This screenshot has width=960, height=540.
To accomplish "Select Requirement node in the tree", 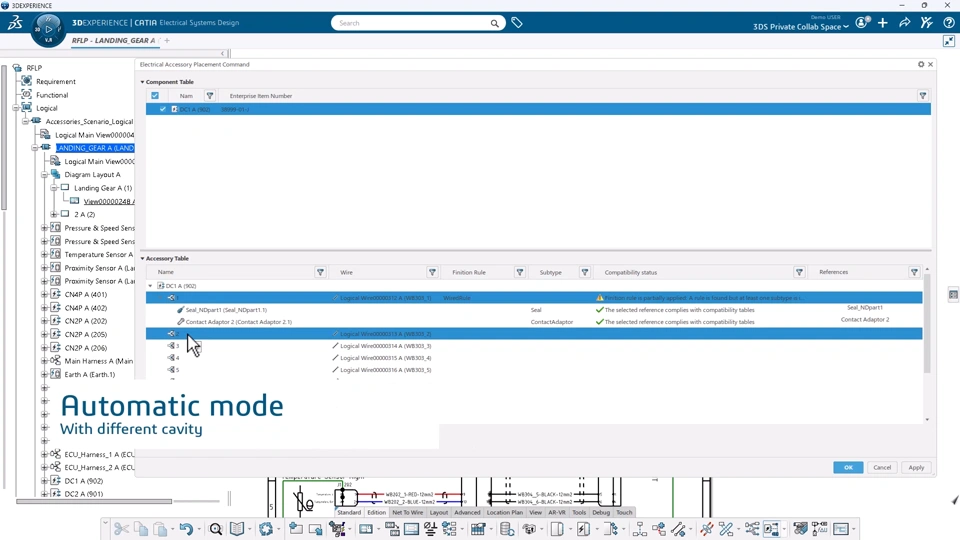I will 56,81.
